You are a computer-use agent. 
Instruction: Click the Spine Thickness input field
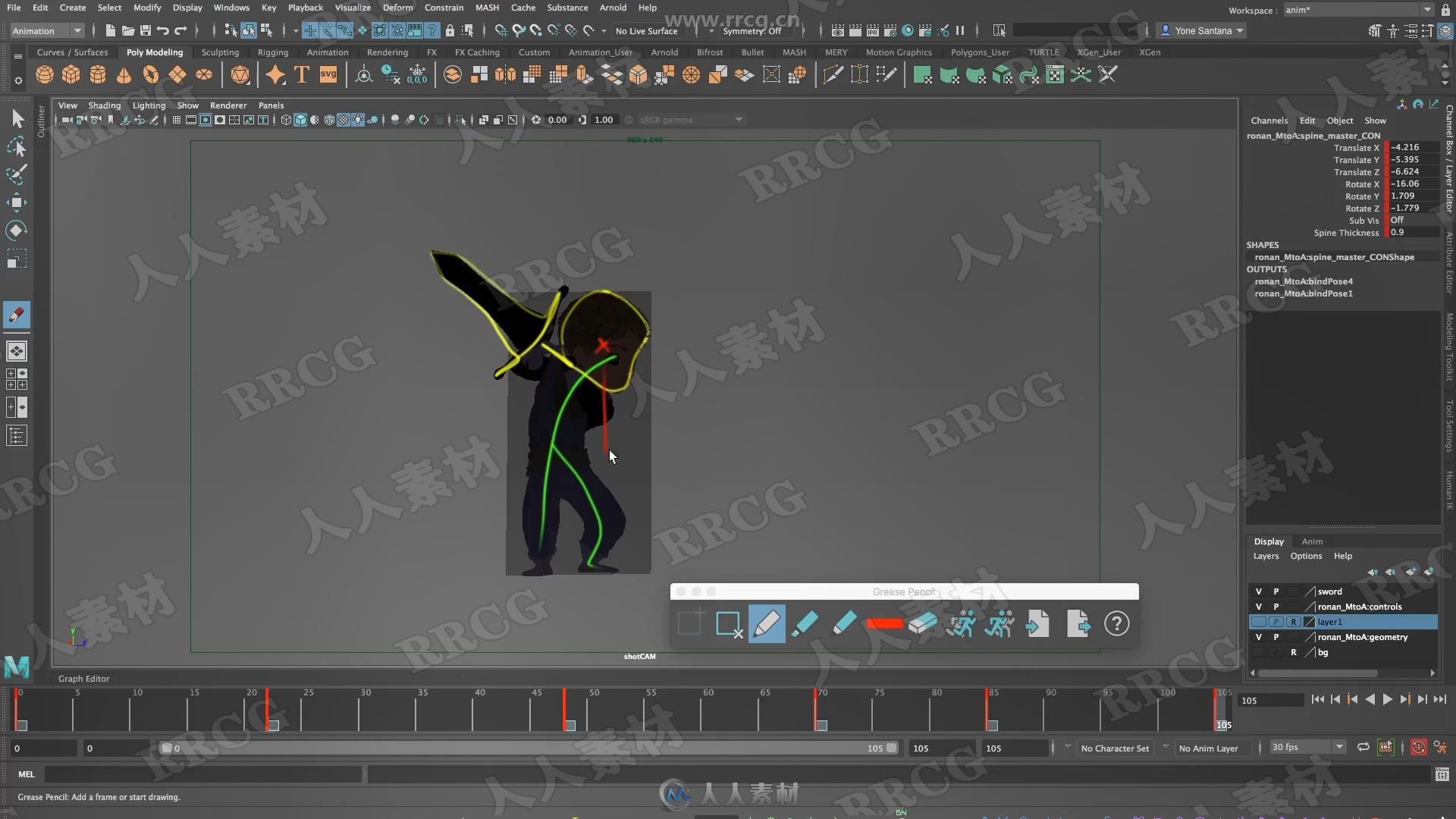[1415, 232]
